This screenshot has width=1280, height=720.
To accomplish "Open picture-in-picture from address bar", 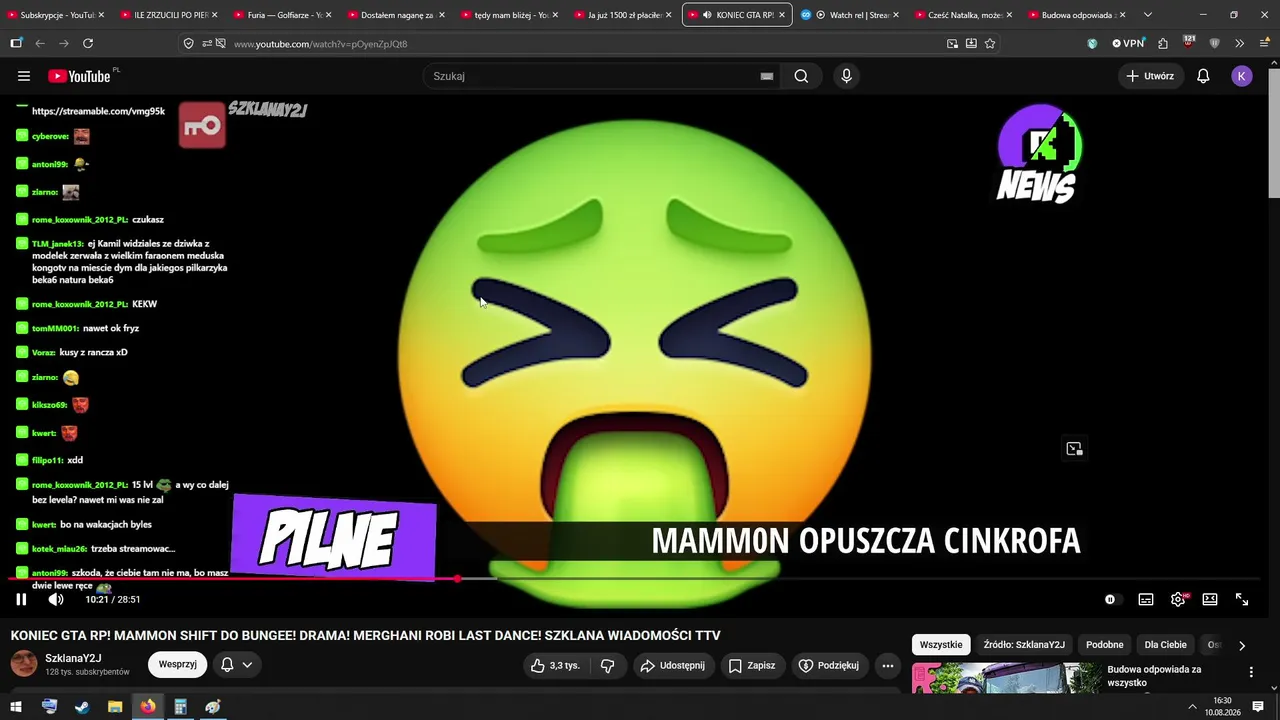I will (x=952, y=44).
